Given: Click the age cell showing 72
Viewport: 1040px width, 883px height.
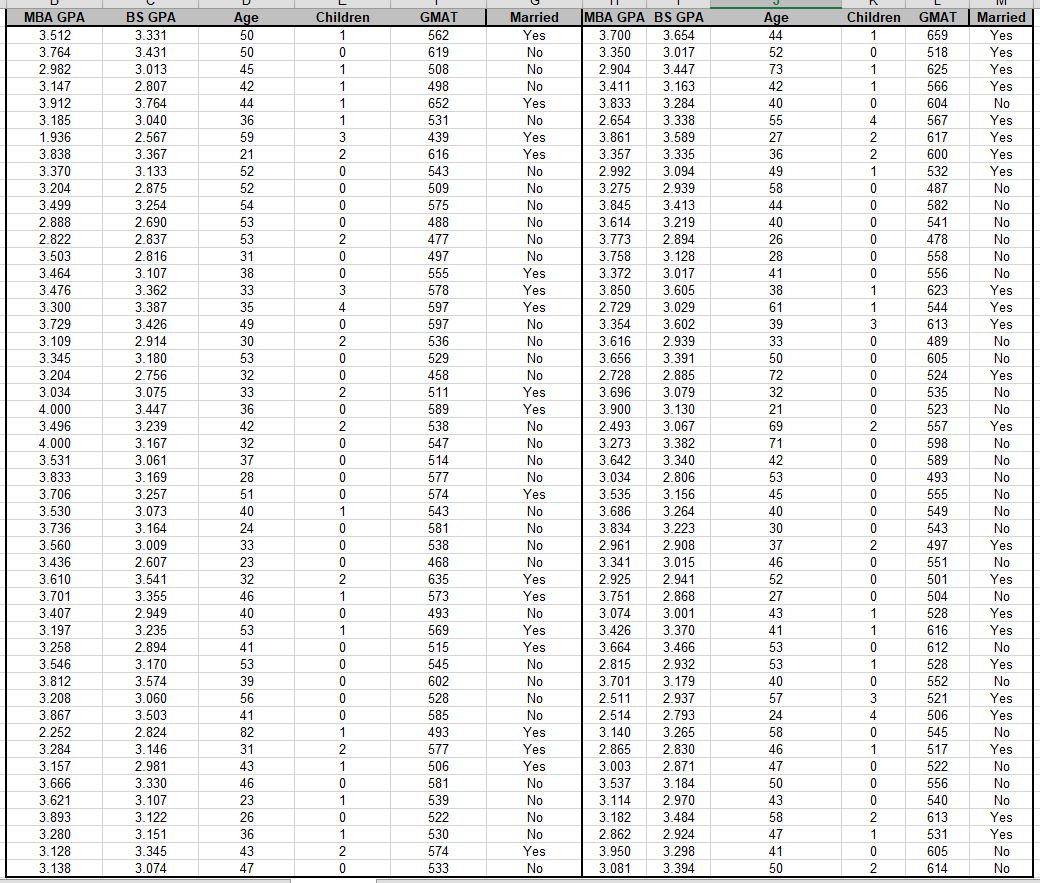Looking at the screenshot, I should point(775,375).
